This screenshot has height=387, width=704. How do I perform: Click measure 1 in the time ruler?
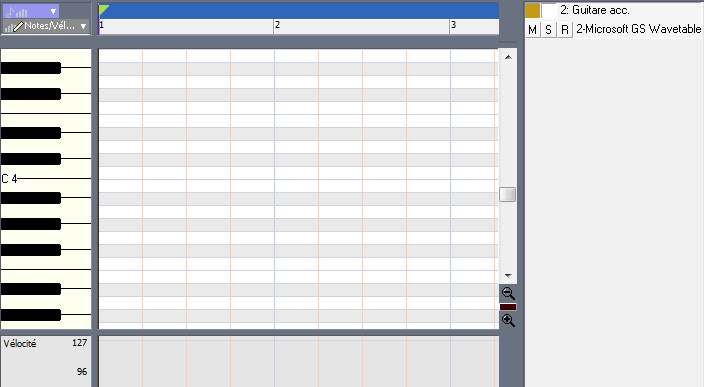pyautogui.click(x=102, y=25)
